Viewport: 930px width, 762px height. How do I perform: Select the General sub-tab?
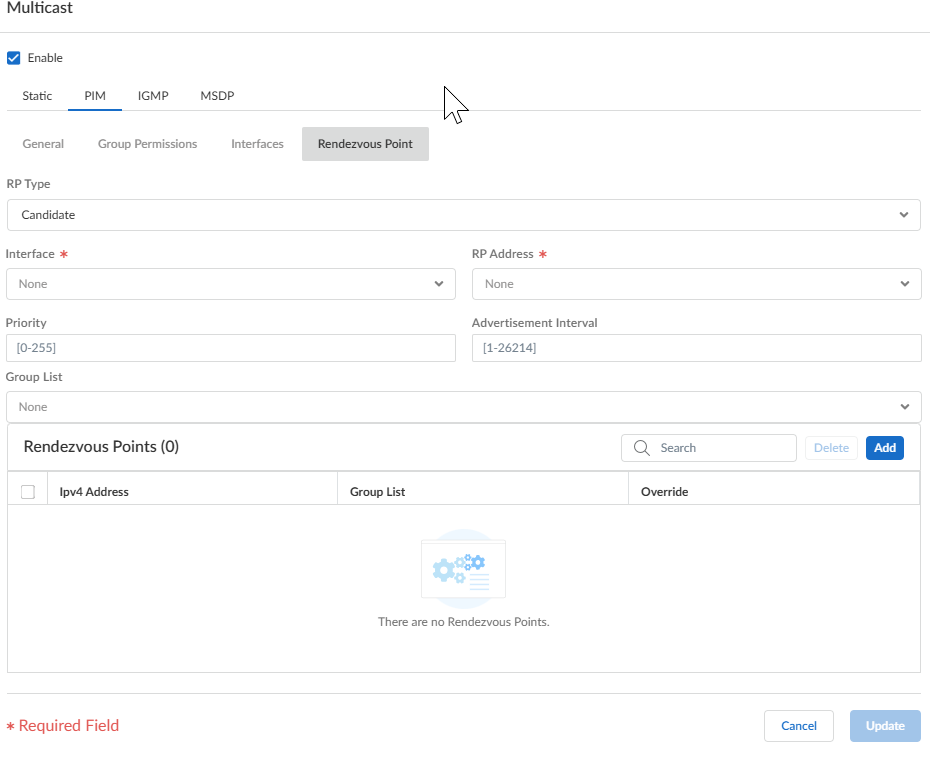(43, 144)
